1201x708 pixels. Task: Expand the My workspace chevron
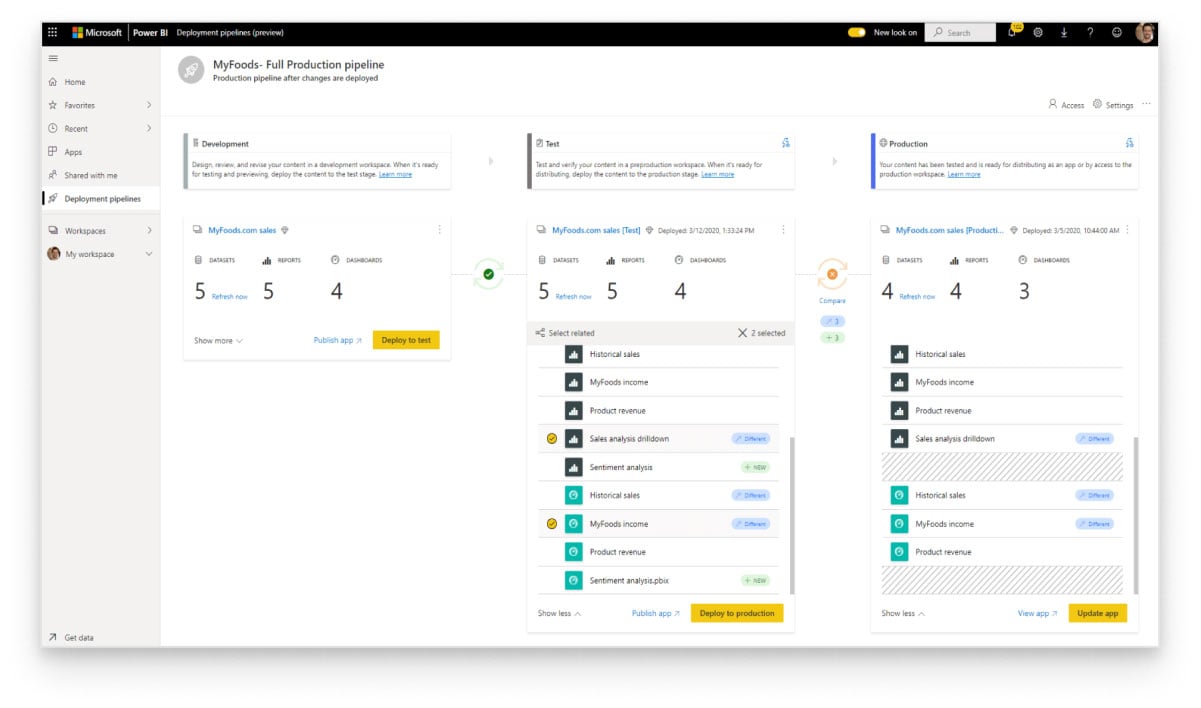tap(149, 254)
